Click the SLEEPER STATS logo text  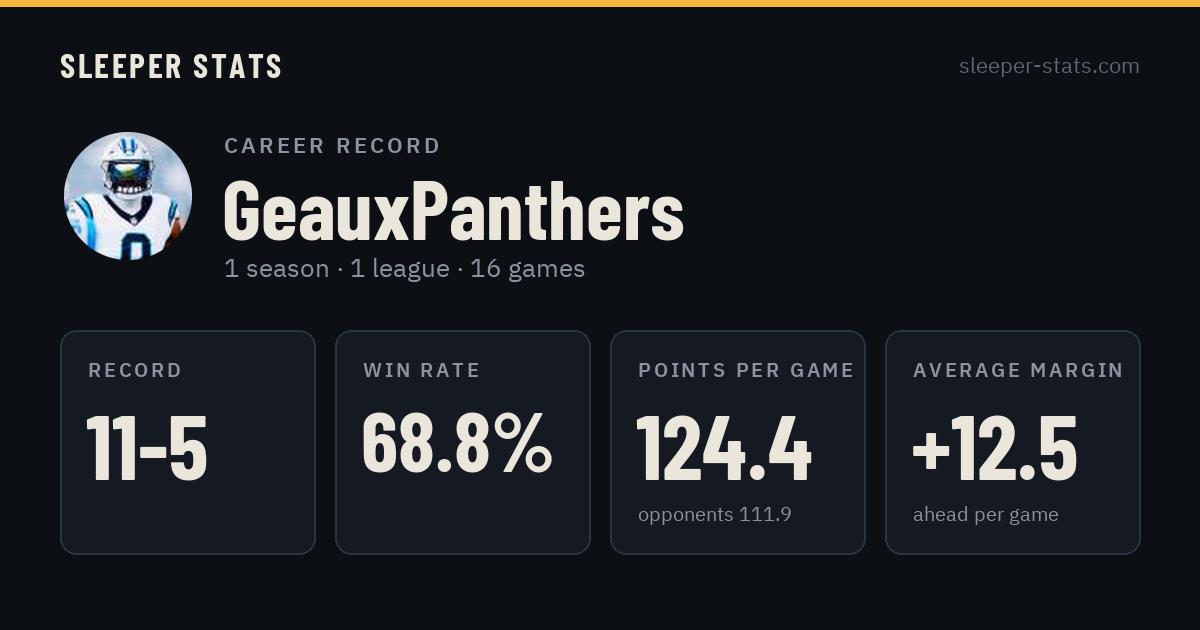pyautogui.click(x=171, y=66)
